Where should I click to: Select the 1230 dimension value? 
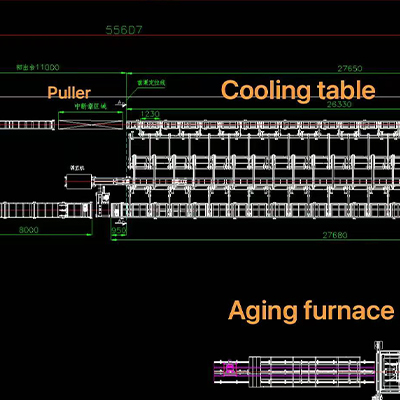[150, 114]
